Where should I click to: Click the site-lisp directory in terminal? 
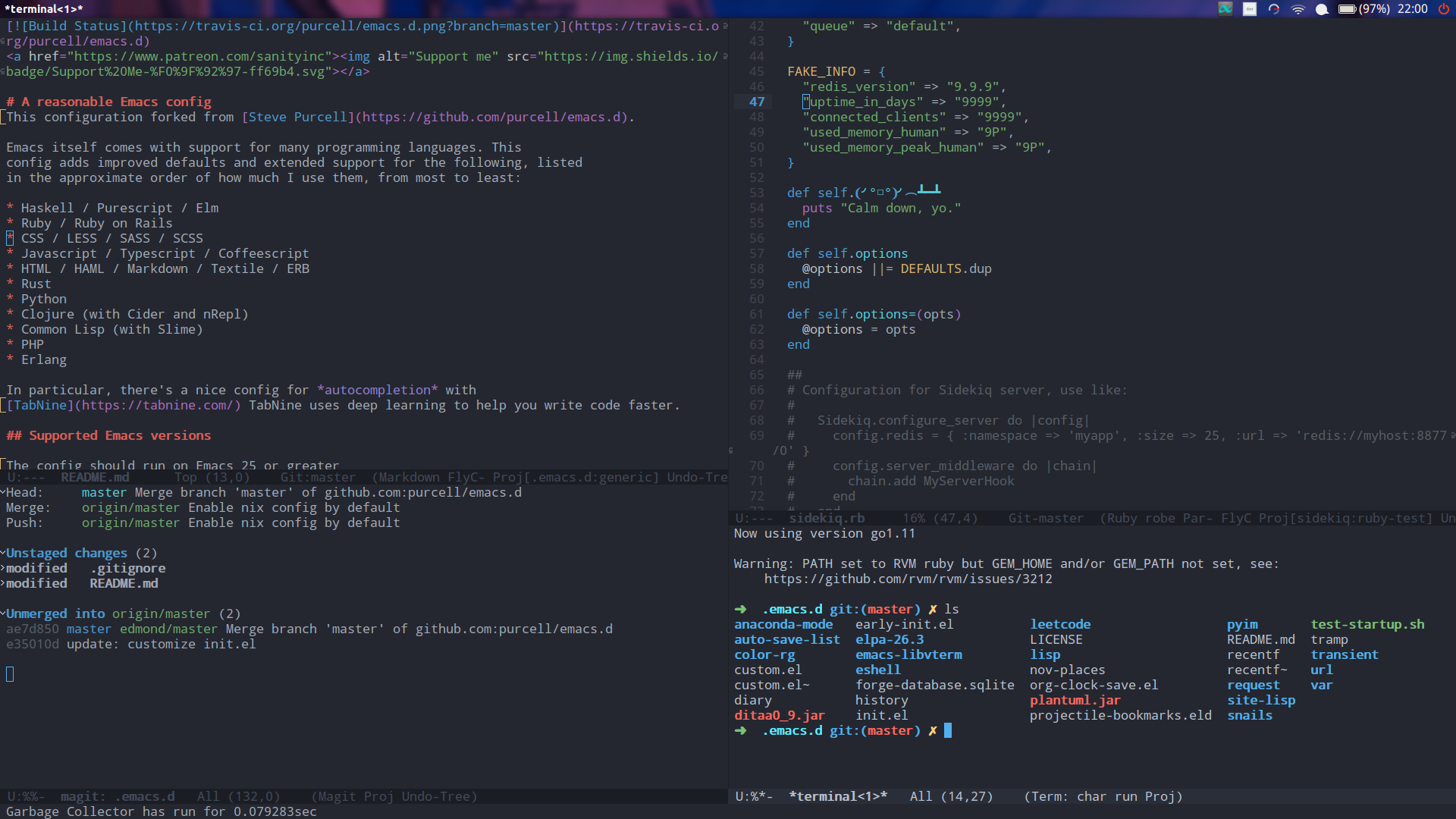[x=1261, y=700]
